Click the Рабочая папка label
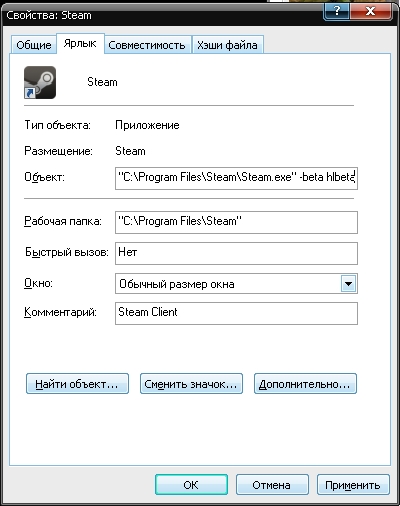 tap(63, 221)
